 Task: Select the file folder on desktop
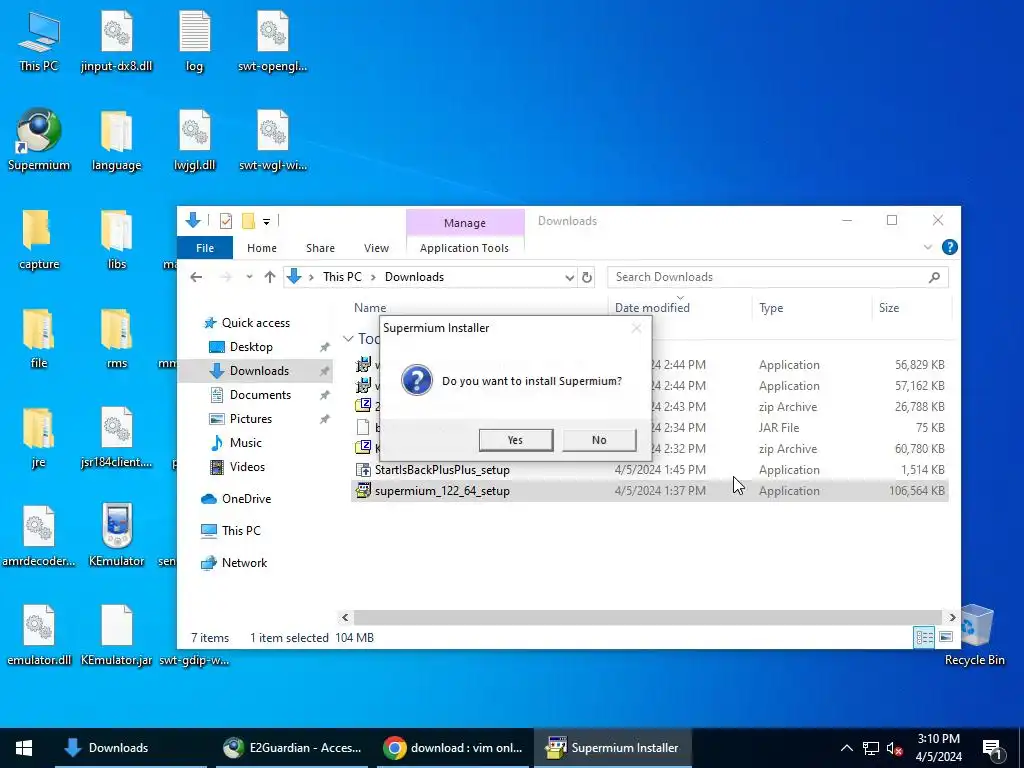pyautogui.click(x=39, y=339)
